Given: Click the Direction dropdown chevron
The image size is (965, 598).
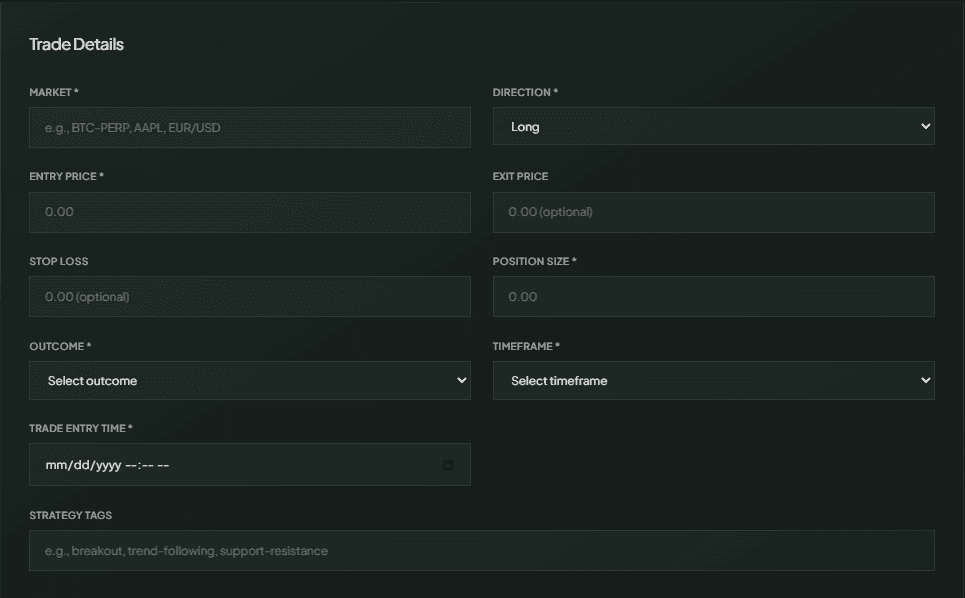Looking at the screenshot, I should click(926, 127).
